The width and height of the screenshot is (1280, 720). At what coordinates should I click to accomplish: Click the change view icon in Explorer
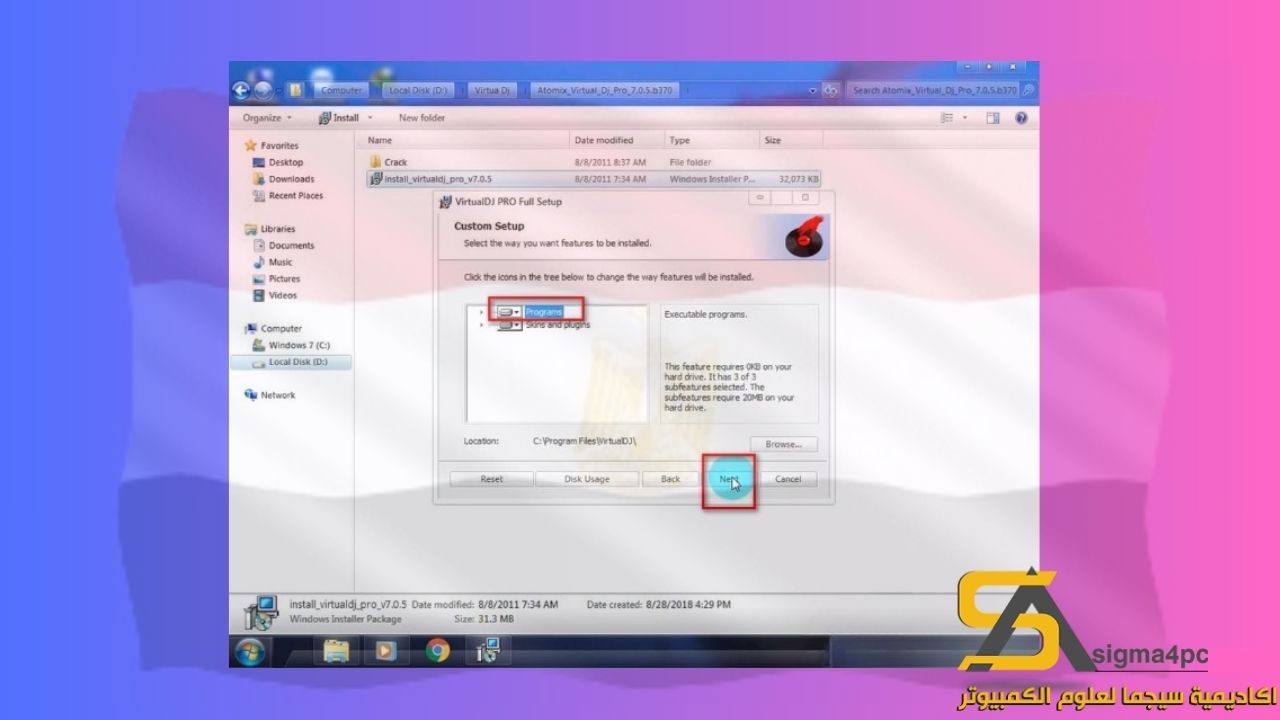tap(947, 118)
